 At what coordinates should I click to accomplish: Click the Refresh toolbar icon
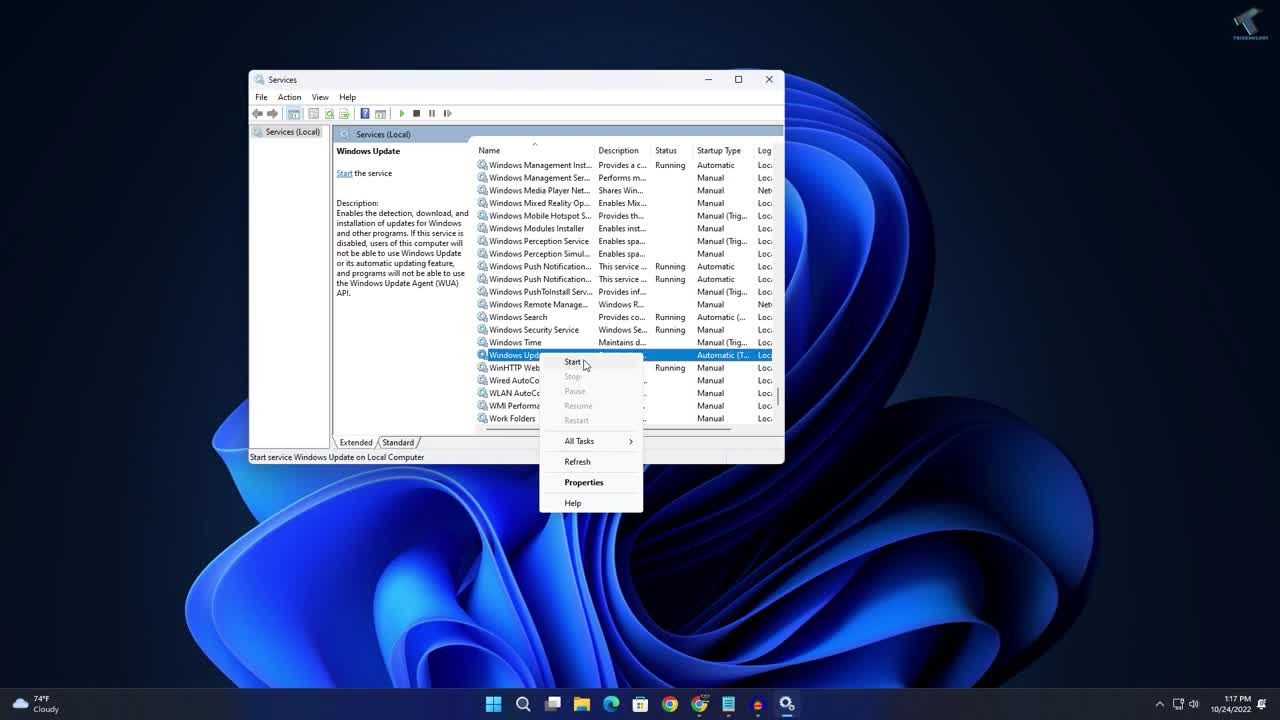329,113
